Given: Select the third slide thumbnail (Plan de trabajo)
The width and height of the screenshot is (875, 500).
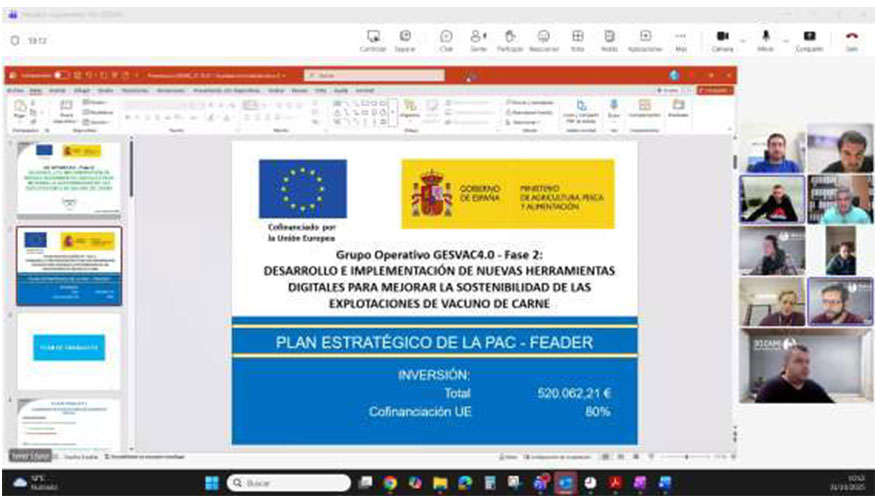Looking at the screenshot, I should (x=69, y=351).
